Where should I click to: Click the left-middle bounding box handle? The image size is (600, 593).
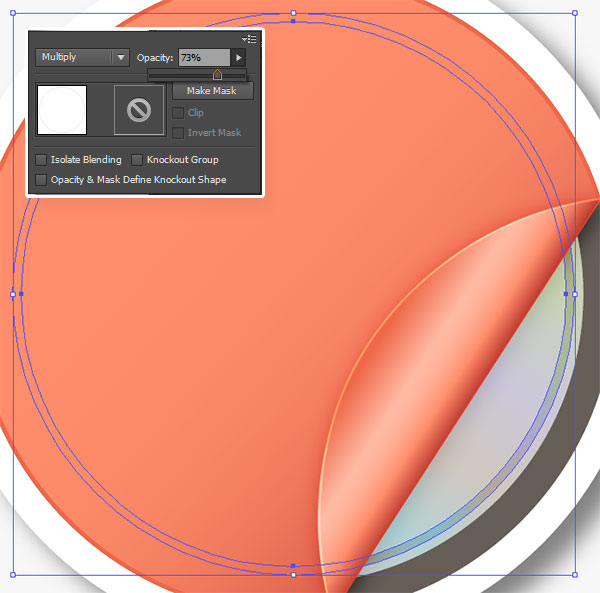pos(13,294)
